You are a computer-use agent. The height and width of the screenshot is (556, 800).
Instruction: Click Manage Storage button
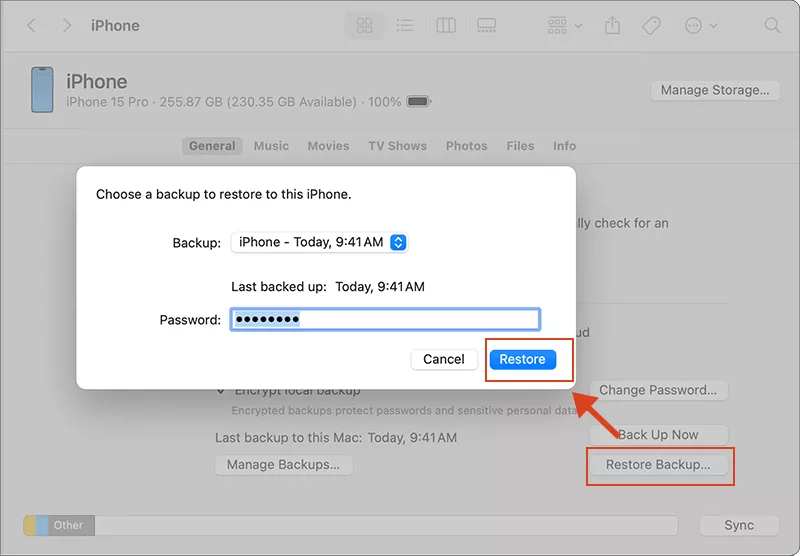coord(715,90)
